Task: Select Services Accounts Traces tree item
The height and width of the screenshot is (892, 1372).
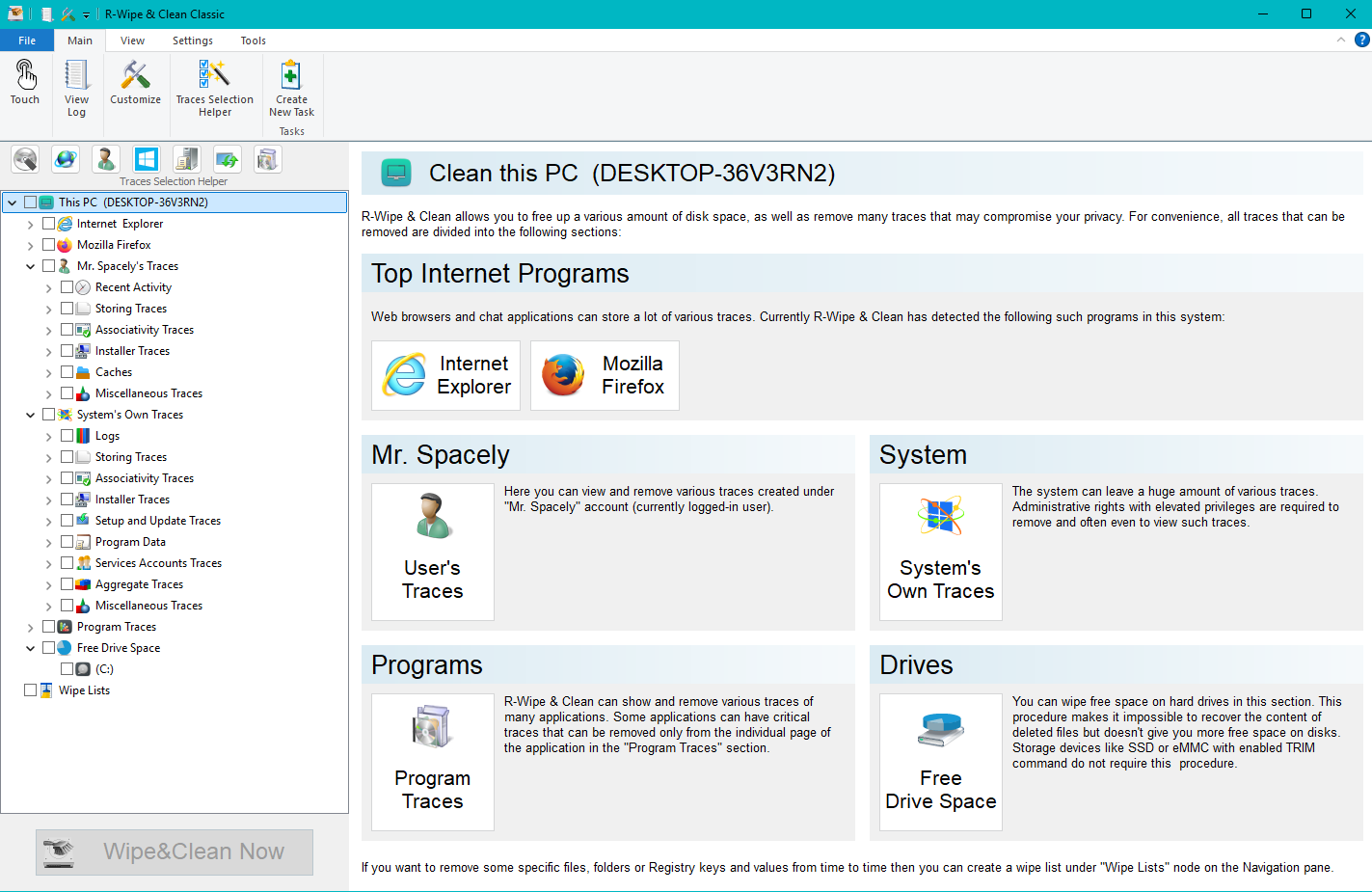Action: [158, 563]
